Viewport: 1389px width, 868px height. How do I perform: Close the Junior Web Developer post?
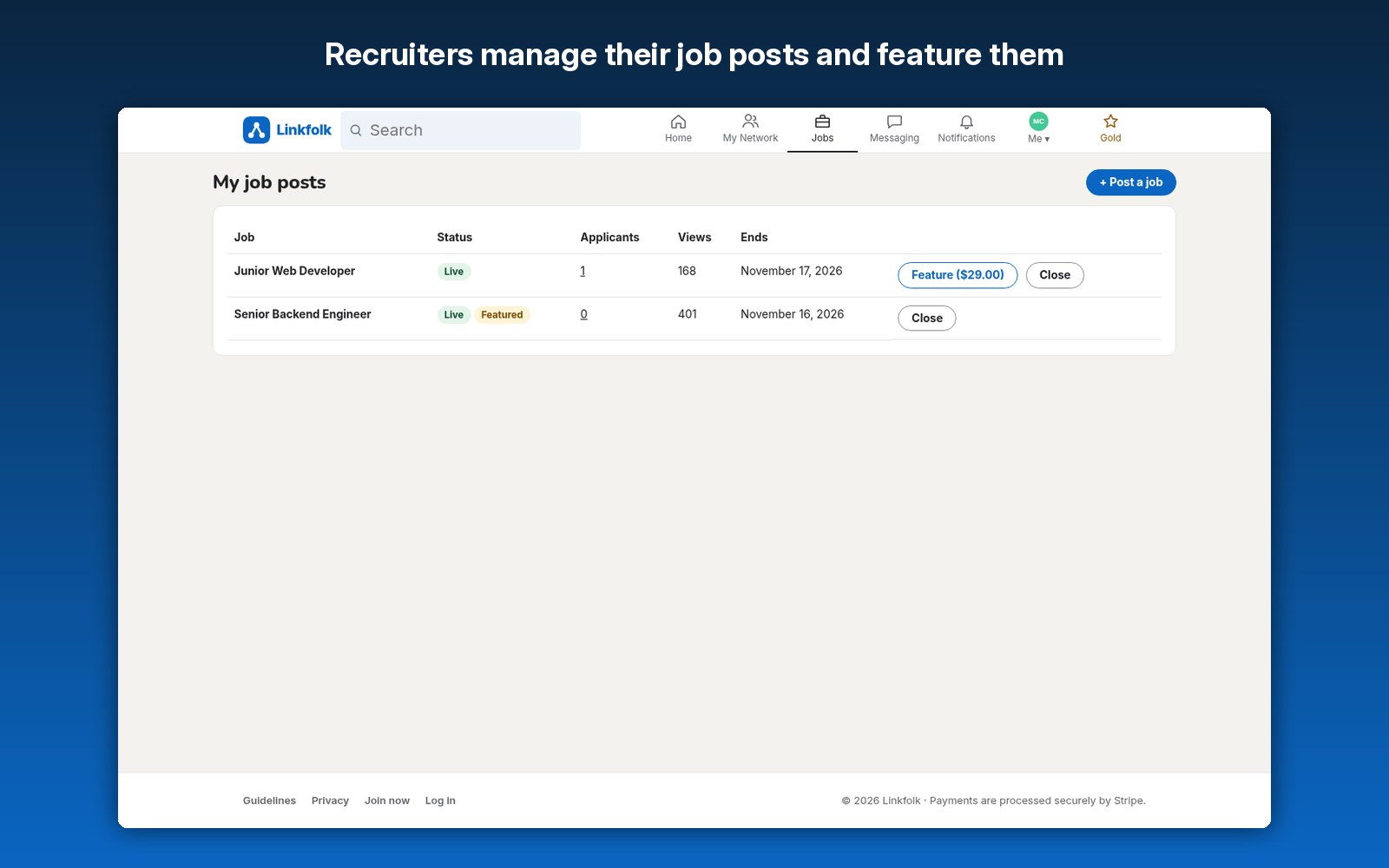[1055, 275]
